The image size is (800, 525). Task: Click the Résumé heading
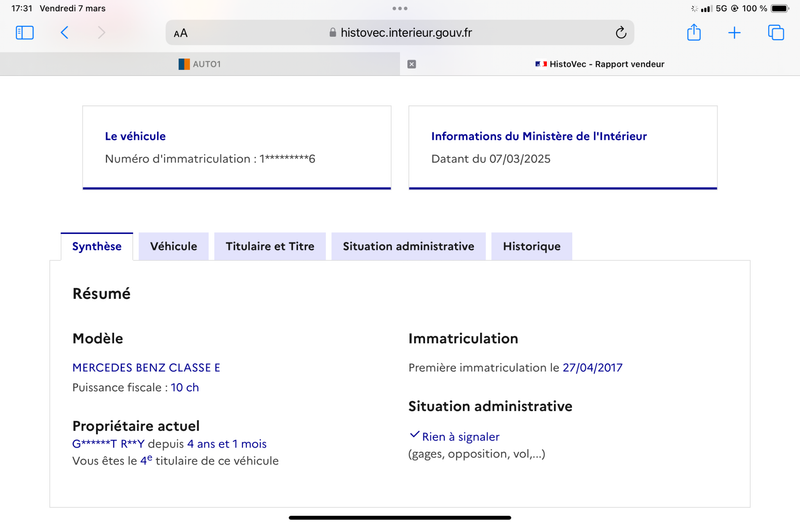(x=102, y=294)
